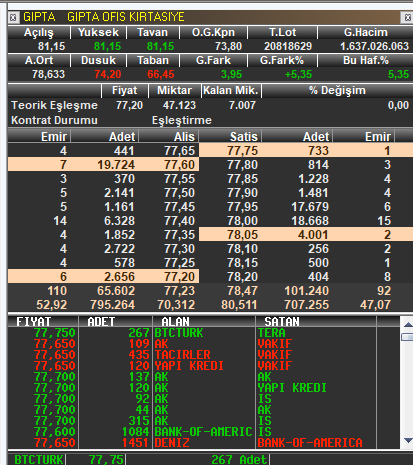The height and width of the screenshot is (465, 413).
Task: Select the TACIRLER buyer trade row
Action: (204, 355)
